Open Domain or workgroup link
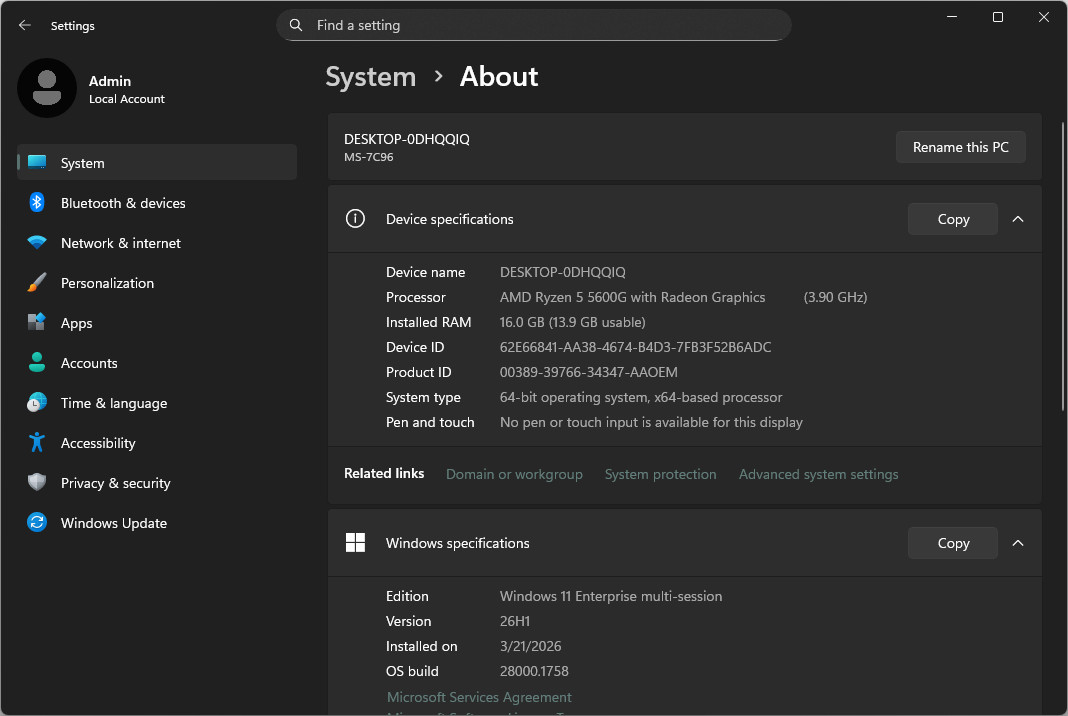 pos(514,474)
